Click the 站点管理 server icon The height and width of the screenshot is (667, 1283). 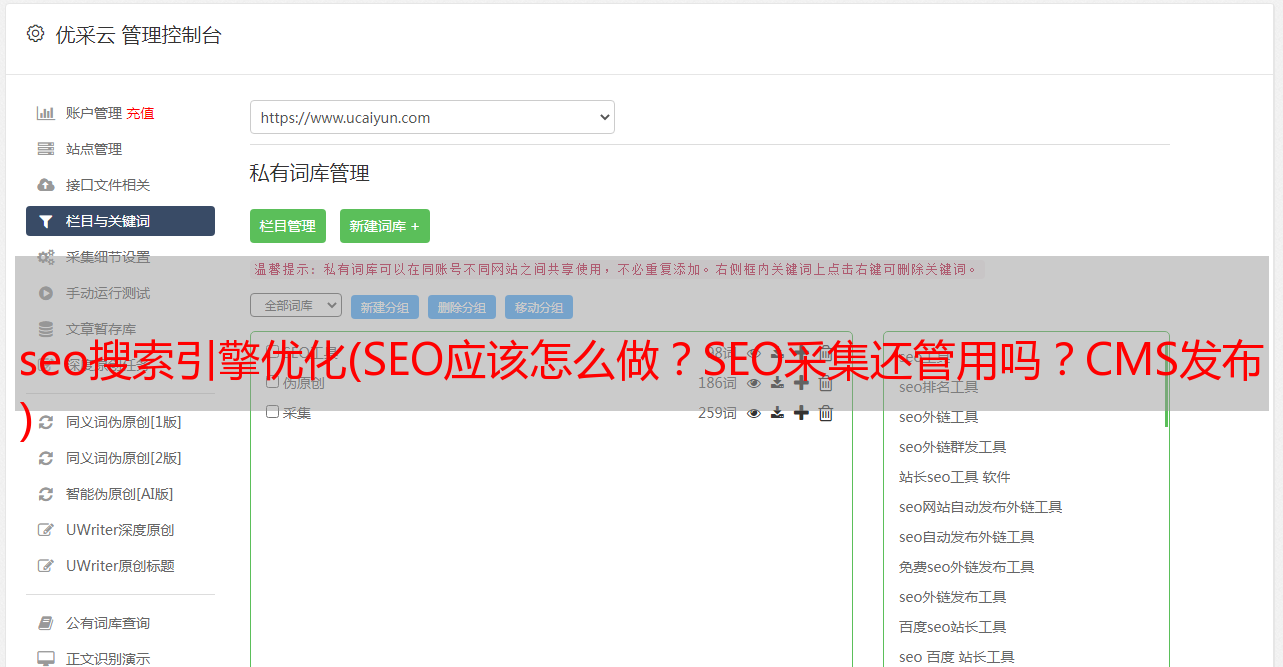tap(45, 149)
